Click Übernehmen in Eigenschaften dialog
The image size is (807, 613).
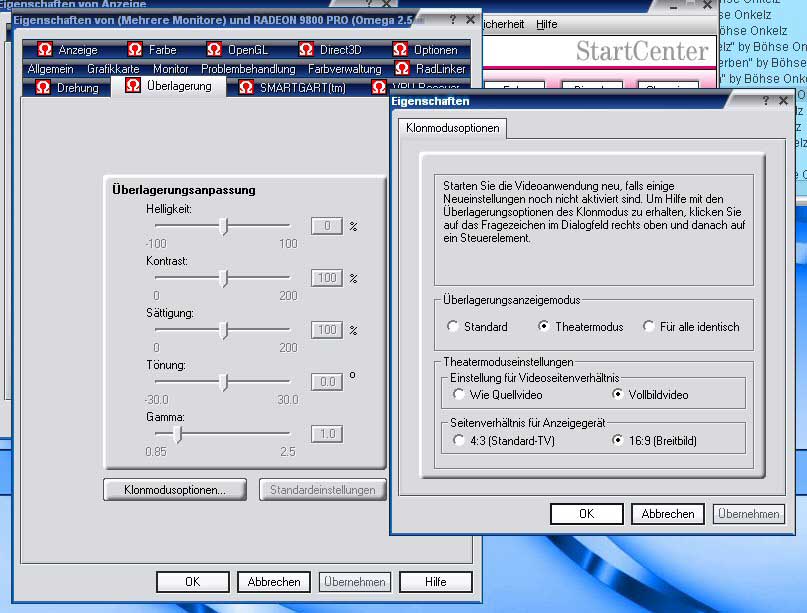click(x=749, y=514)
